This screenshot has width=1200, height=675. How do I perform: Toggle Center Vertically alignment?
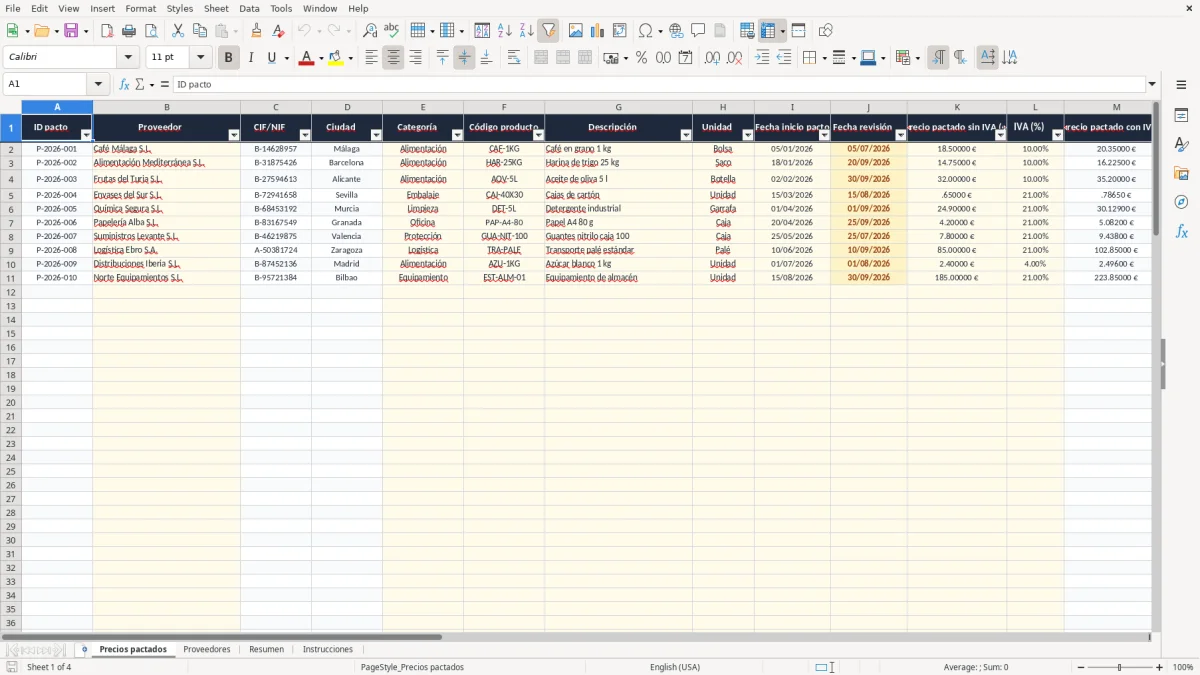[464, 58]
